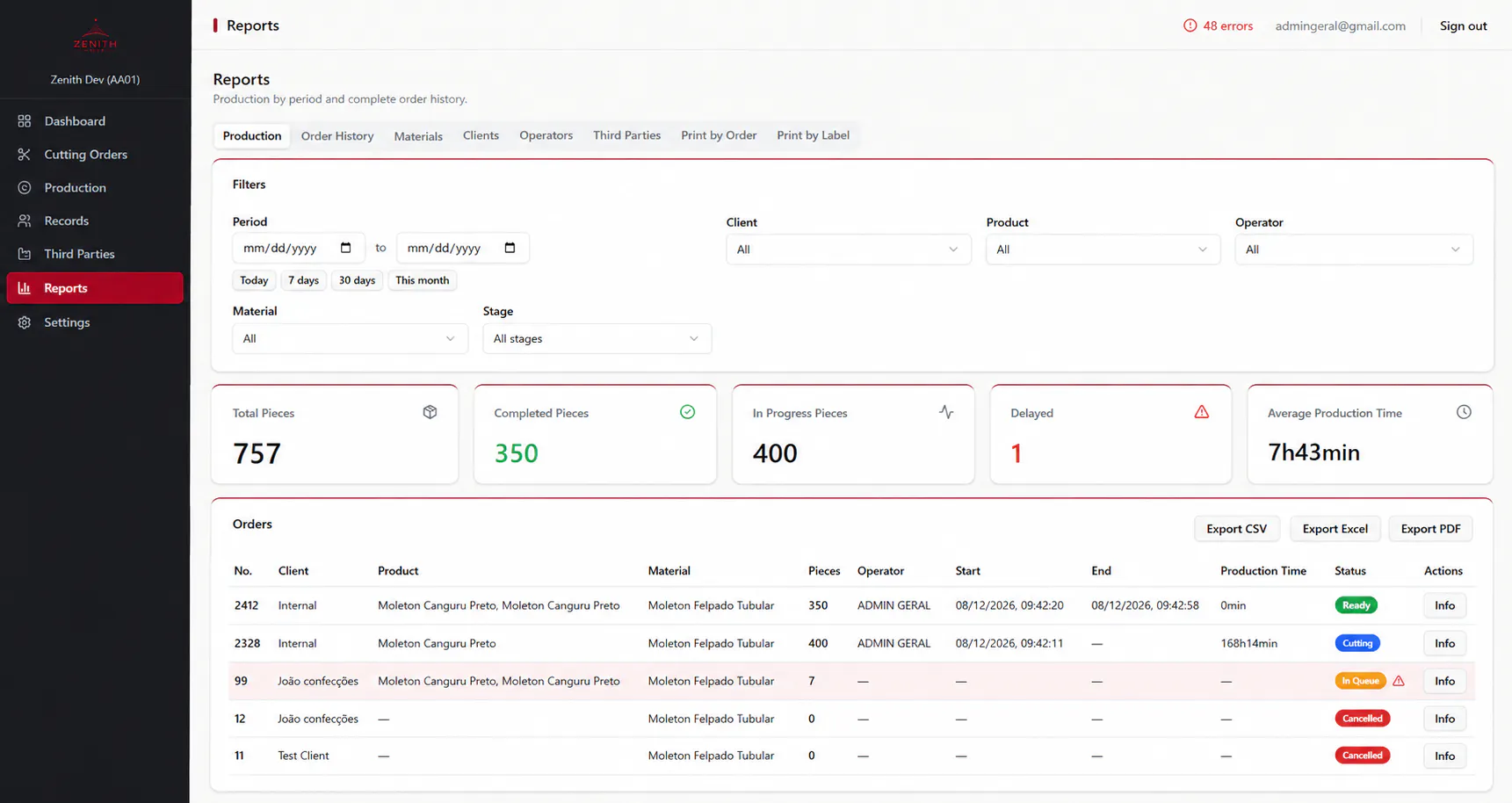Click the error alert circle icon
The width and height of the screenshot is (1512, 803).
[1190, 25]
